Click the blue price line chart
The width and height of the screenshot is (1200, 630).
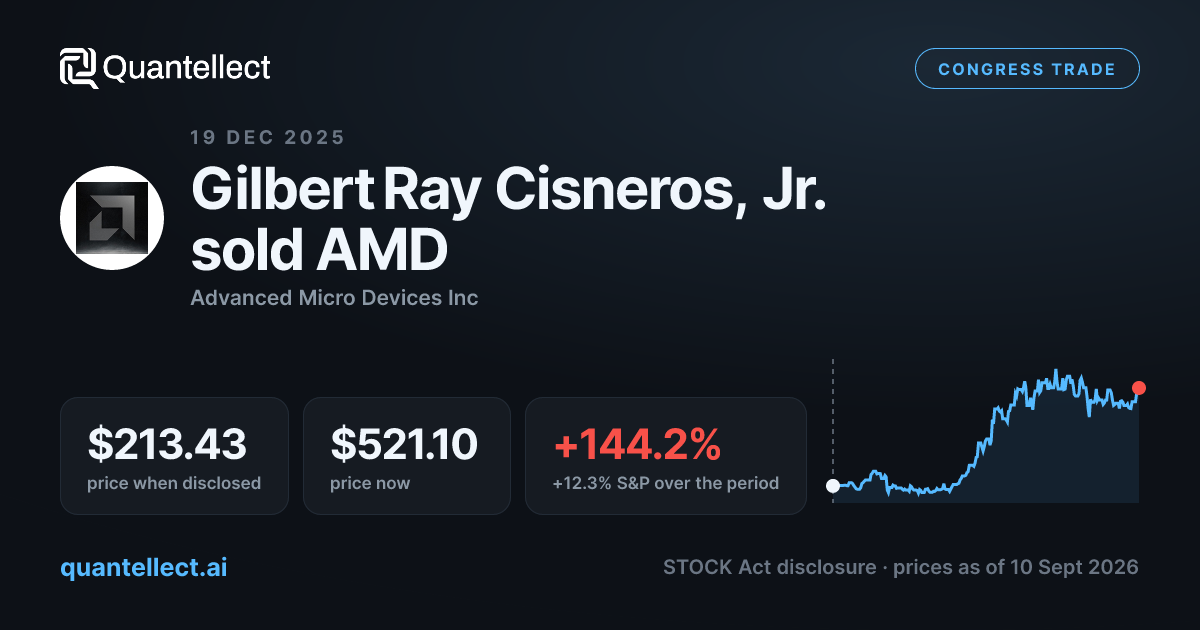click(x=985, y=435)
